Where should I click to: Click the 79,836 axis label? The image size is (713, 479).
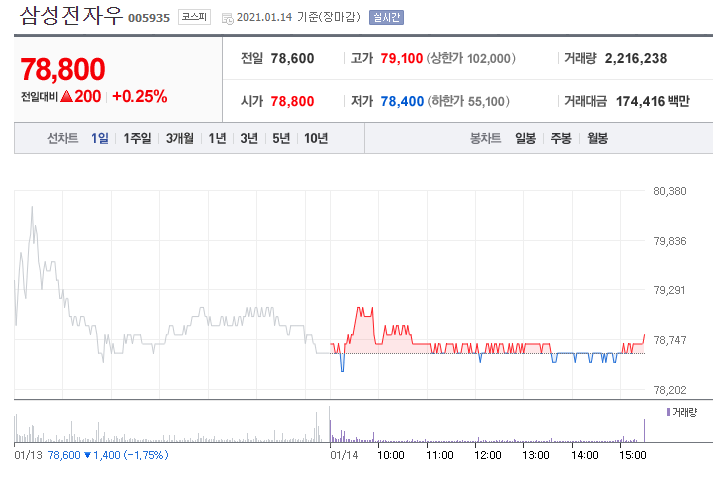click(669, 241)
